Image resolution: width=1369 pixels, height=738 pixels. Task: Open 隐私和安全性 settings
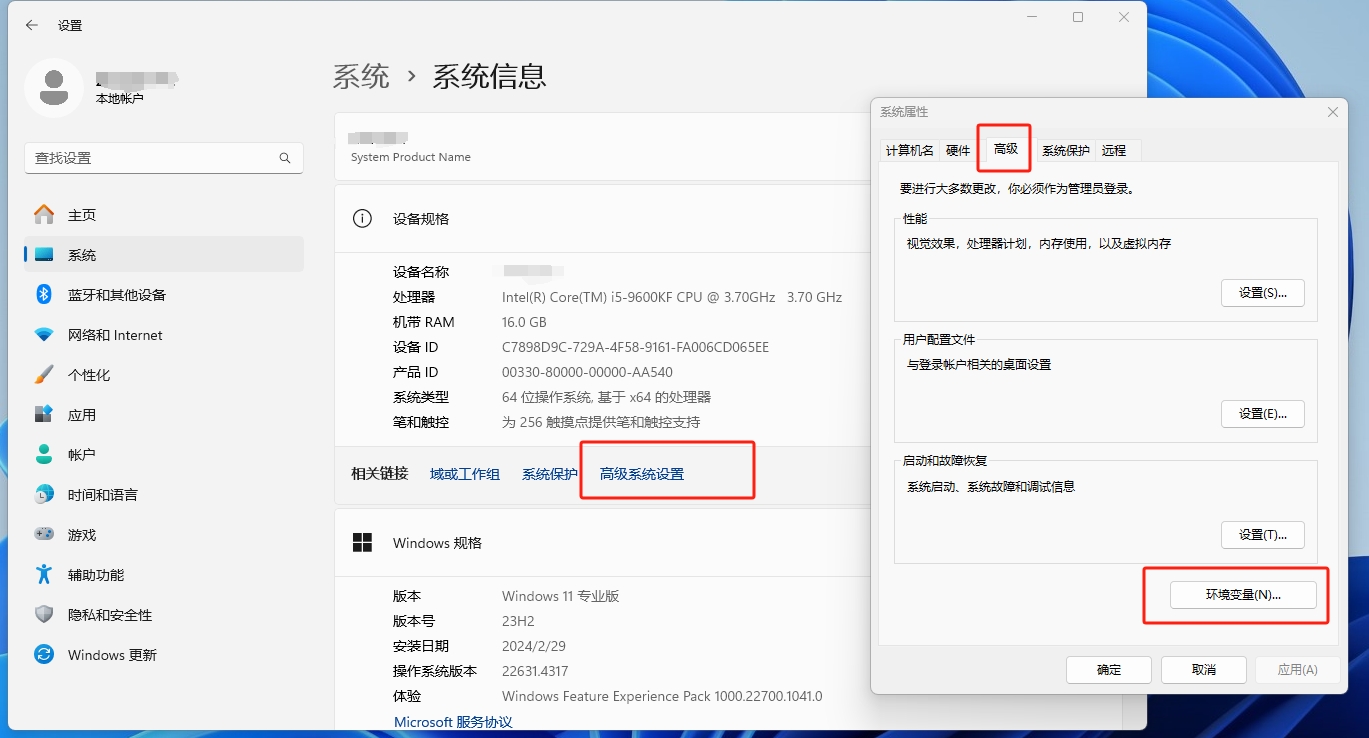164,615
